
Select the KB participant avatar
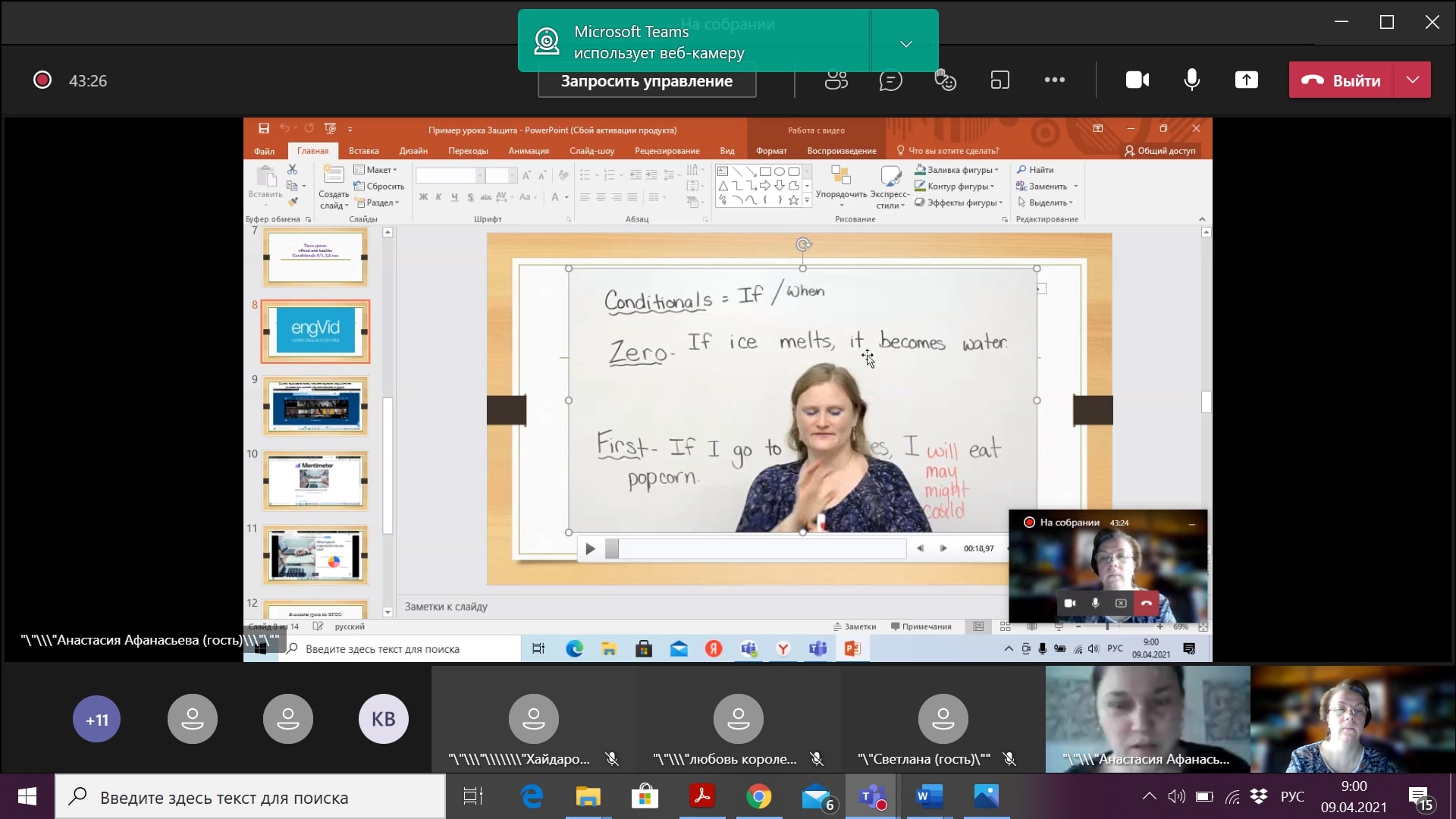point(383,720)
